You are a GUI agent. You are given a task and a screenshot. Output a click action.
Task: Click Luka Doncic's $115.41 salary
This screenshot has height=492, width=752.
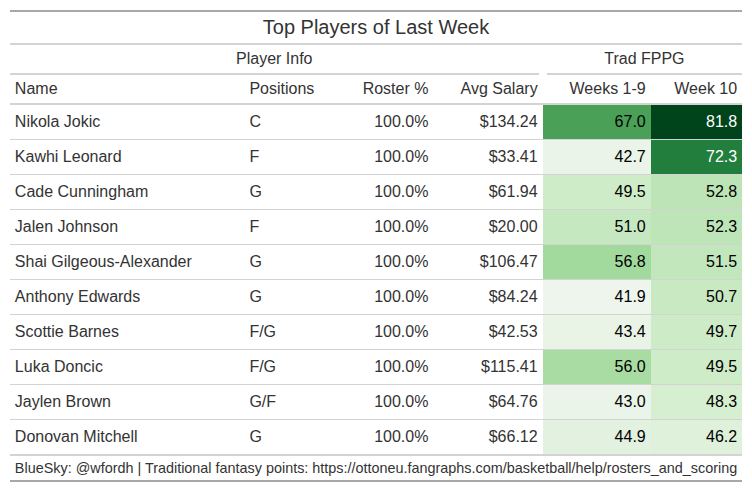[509, 367]
